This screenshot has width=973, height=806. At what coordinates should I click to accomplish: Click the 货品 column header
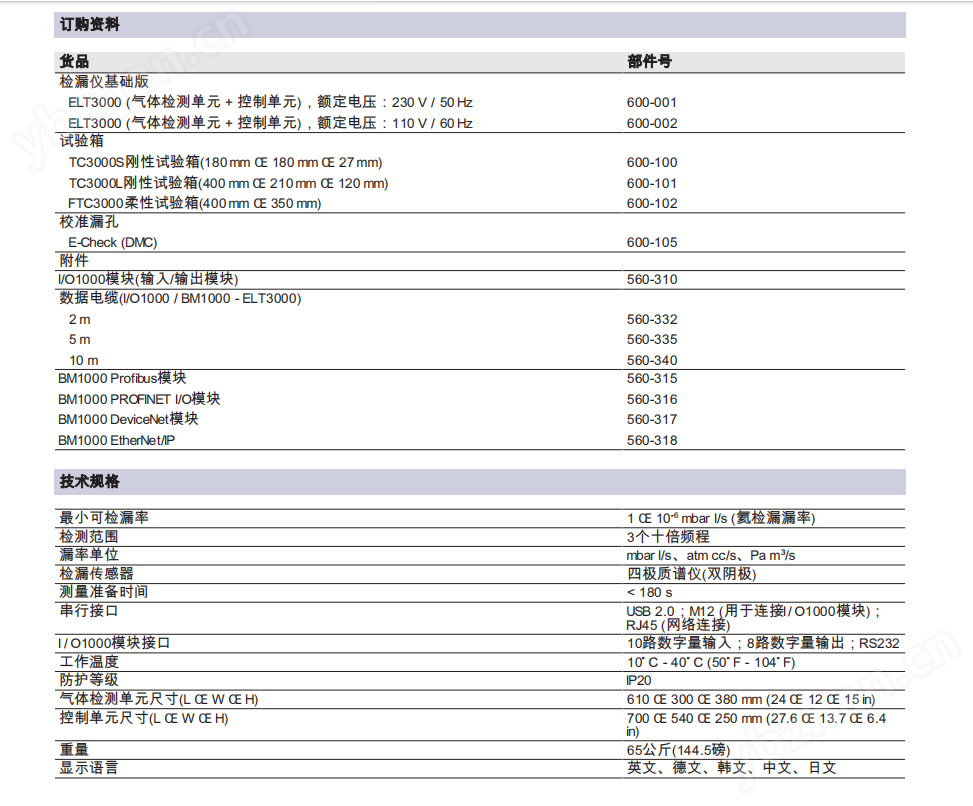[74, 61]
